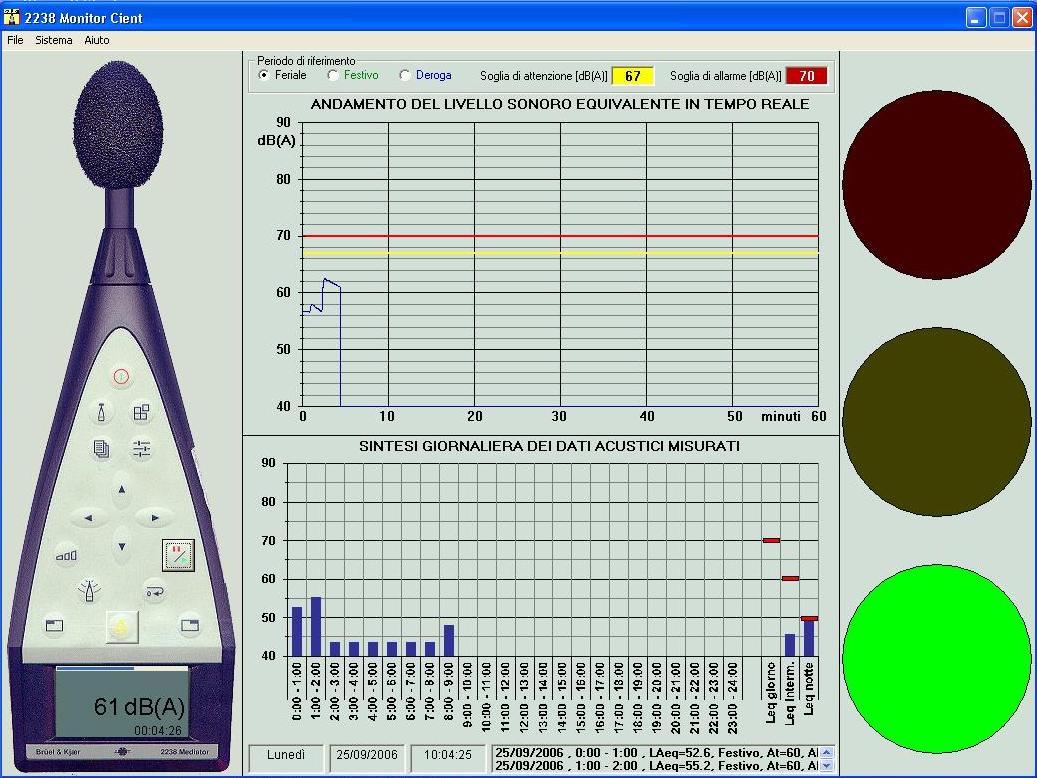Click the up arrow key on the meter
1037x778 pixels.
click(122, 490)
